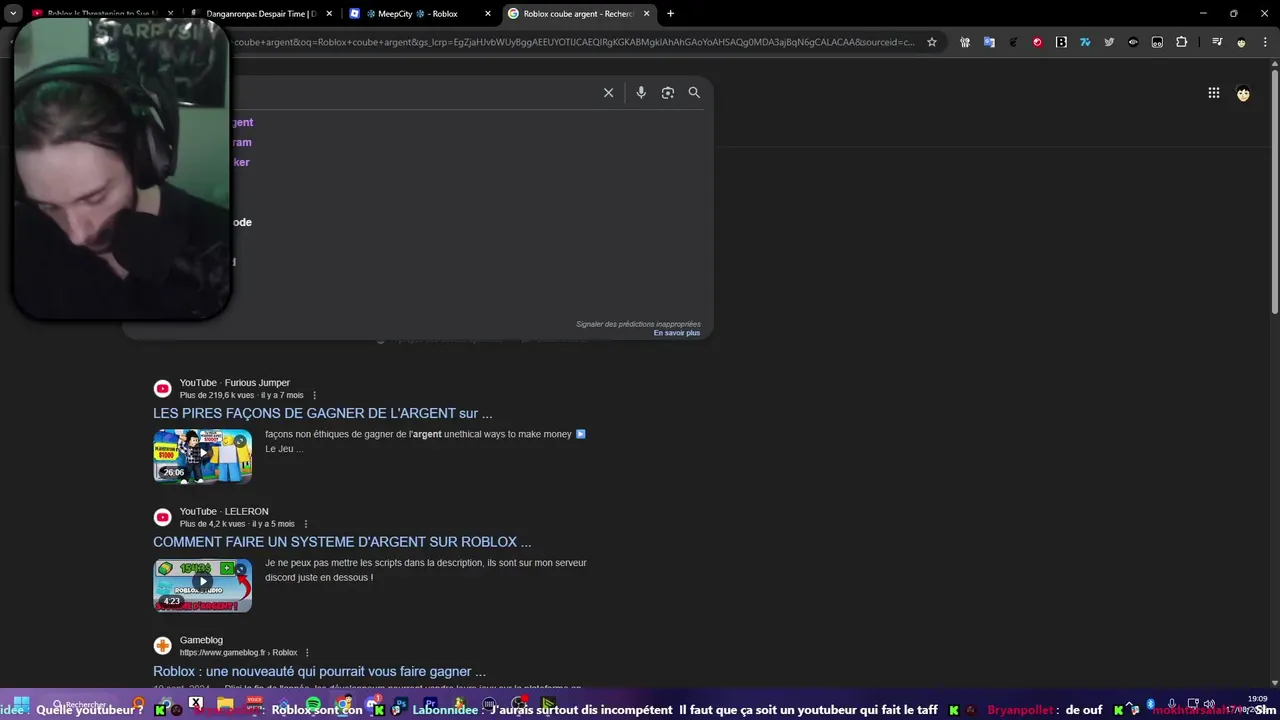Open the Chrome three-dot menu

(1265, 42)
